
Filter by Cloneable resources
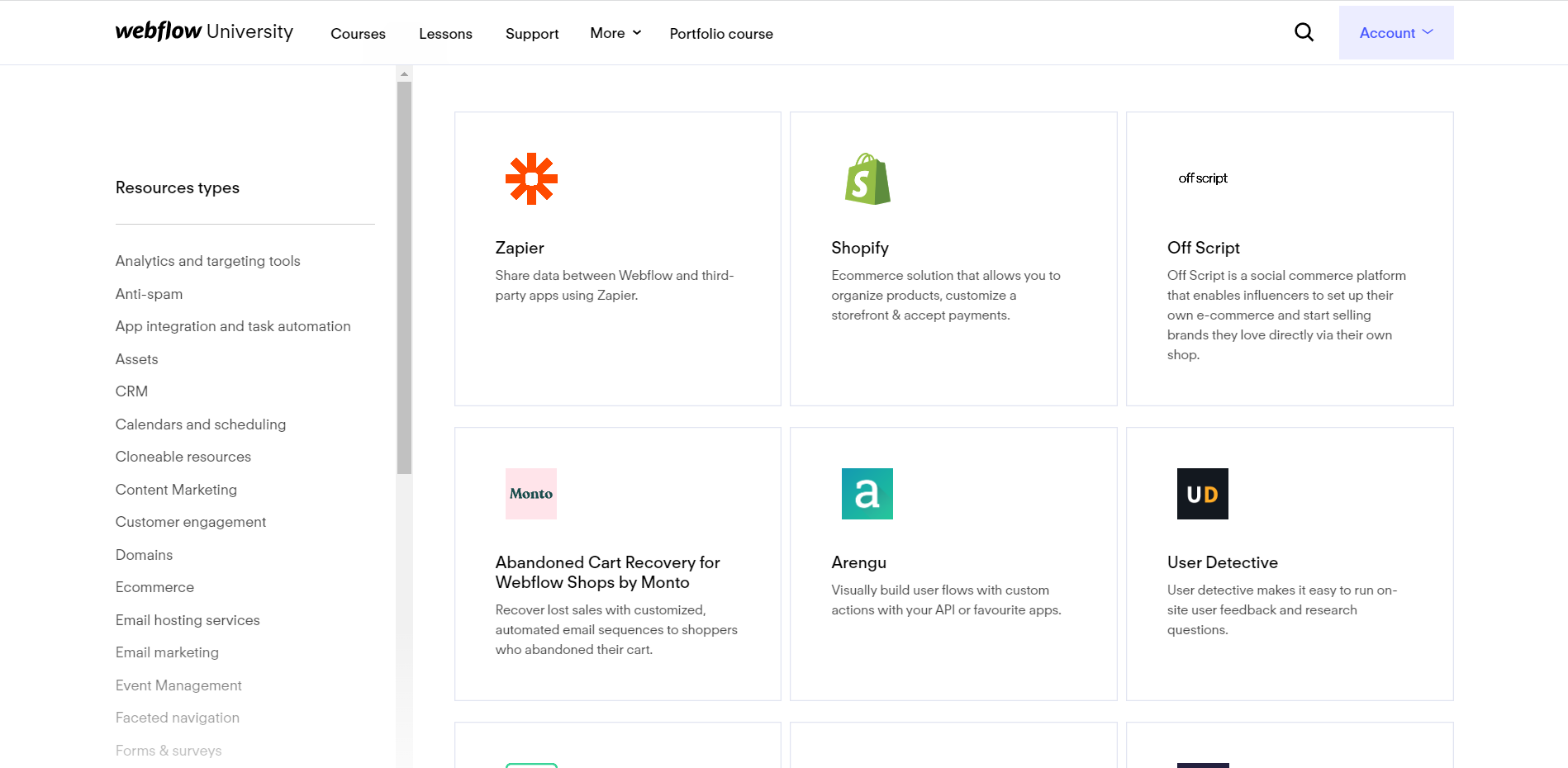coord(183,457)
